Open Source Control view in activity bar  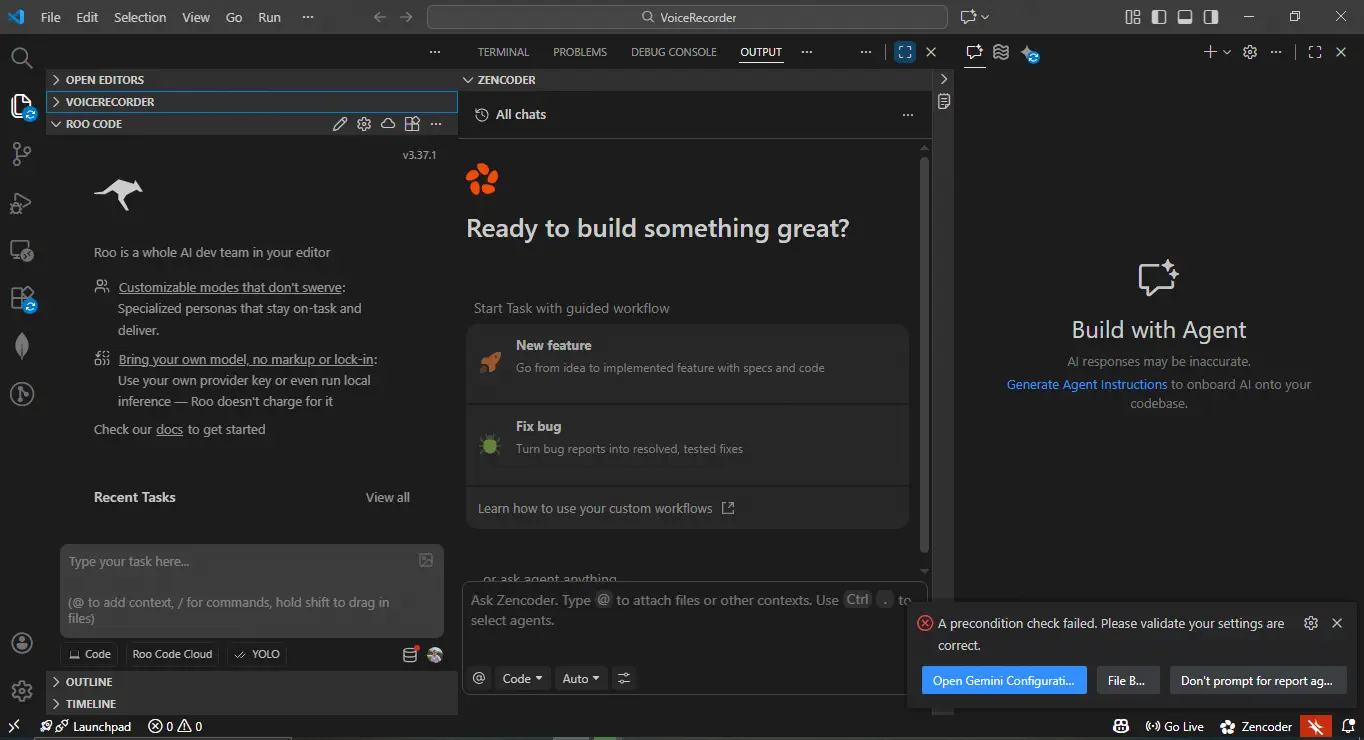[x=22, y=153]
